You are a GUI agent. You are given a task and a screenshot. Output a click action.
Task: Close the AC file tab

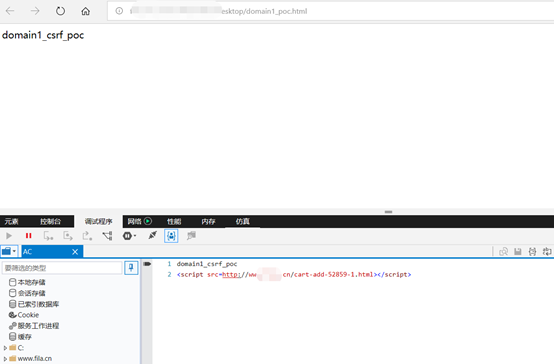click(75, 252)
